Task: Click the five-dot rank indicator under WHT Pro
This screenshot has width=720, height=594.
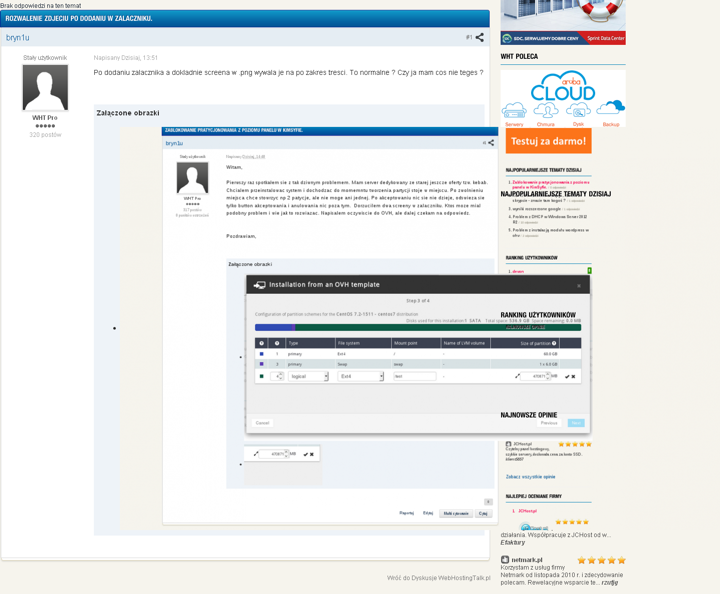Action: click(45, 126)
